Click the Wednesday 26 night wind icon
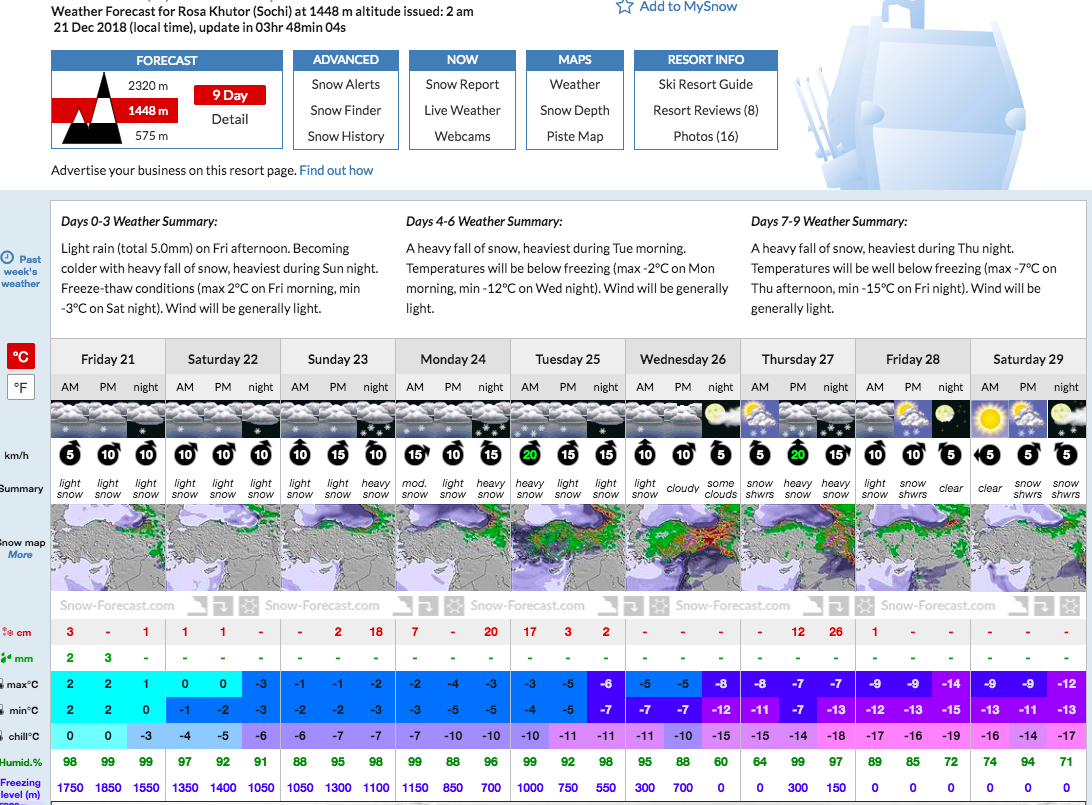1092x805 pixels. (x=721, y=455)
